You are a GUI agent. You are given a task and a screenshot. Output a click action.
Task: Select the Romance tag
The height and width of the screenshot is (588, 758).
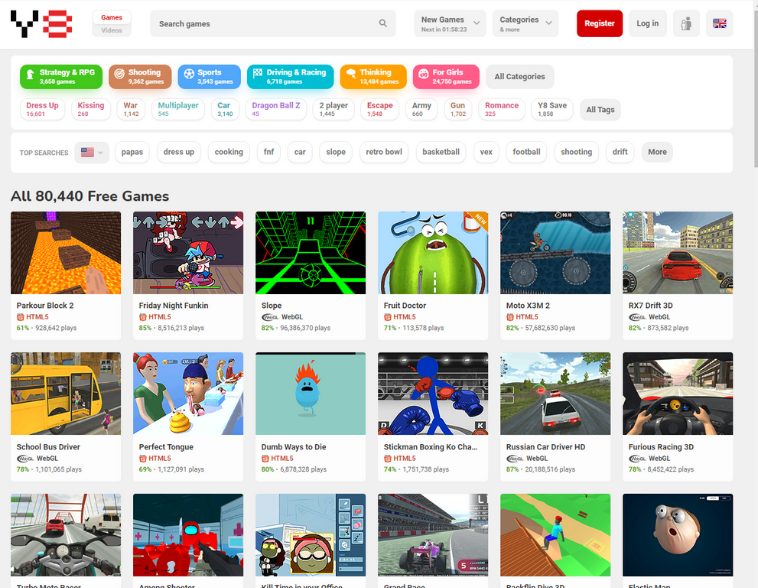pos(501,109)
